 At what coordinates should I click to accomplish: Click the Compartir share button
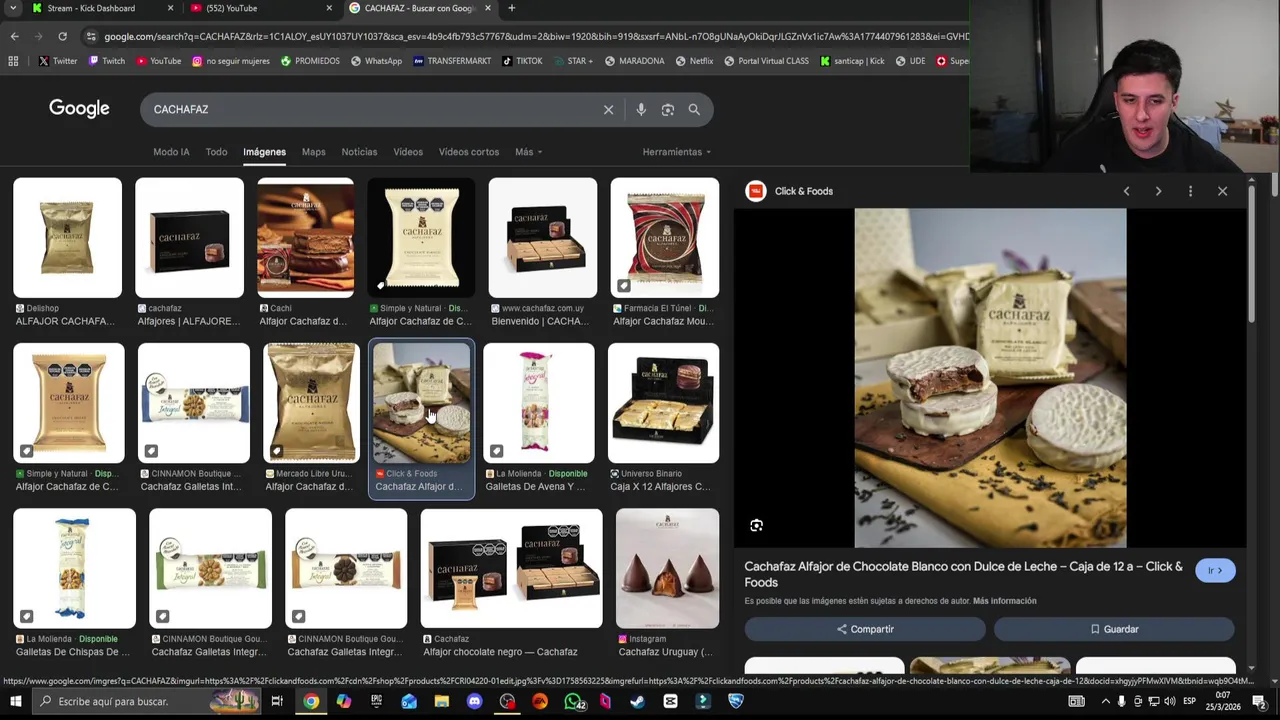[x=865, y=629]
